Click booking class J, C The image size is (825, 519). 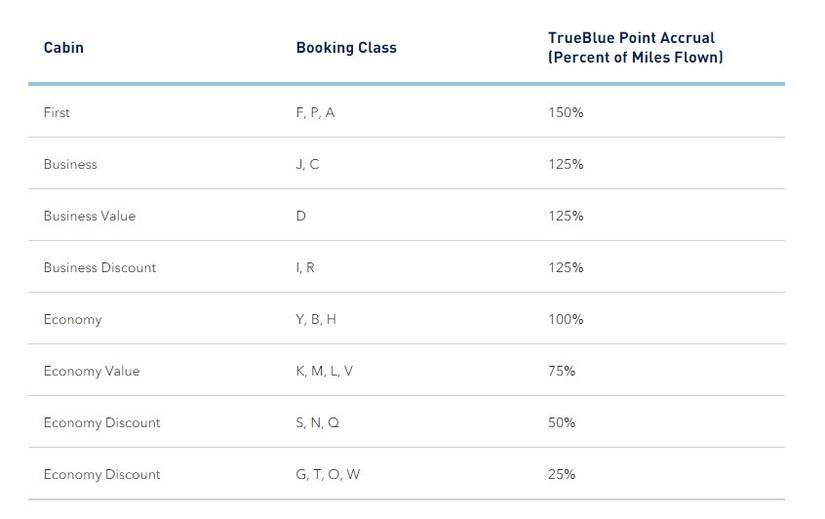tap(307, 164)
